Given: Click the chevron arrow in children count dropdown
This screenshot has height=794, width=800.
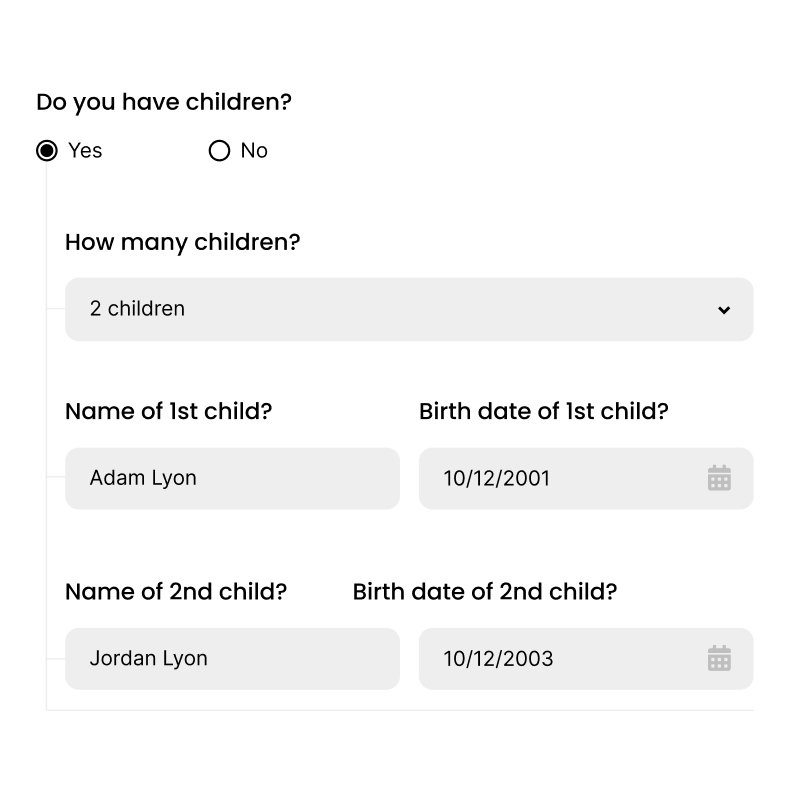Looking at the screenshot, I should (723, 310).
